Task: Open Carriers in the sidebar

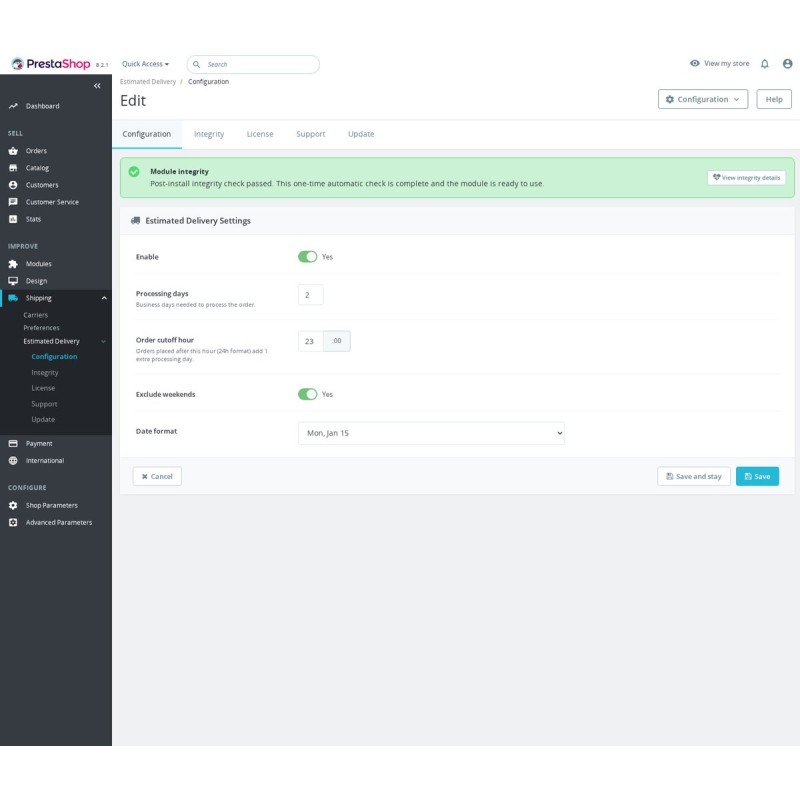Action: click(x=36, y=315)
